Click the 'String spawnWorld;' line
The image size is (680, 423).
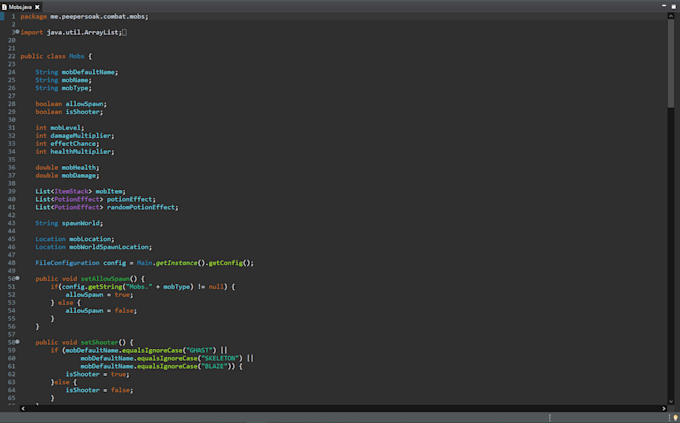tap(69, 223)
